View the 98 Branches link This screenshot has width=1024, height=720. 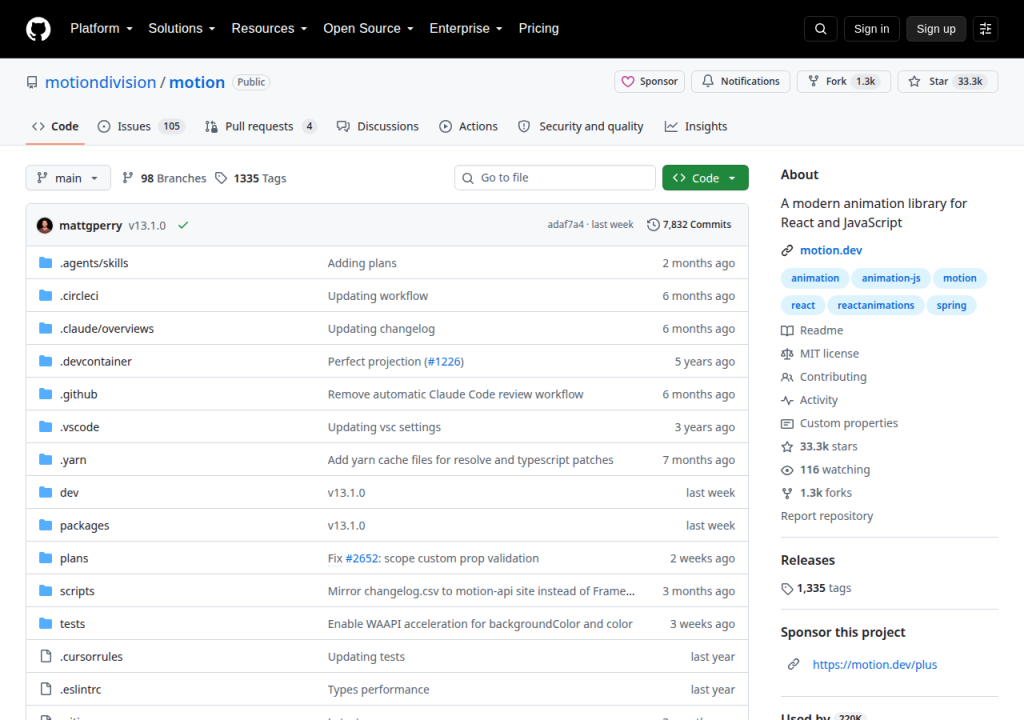[x=164, y=178]
